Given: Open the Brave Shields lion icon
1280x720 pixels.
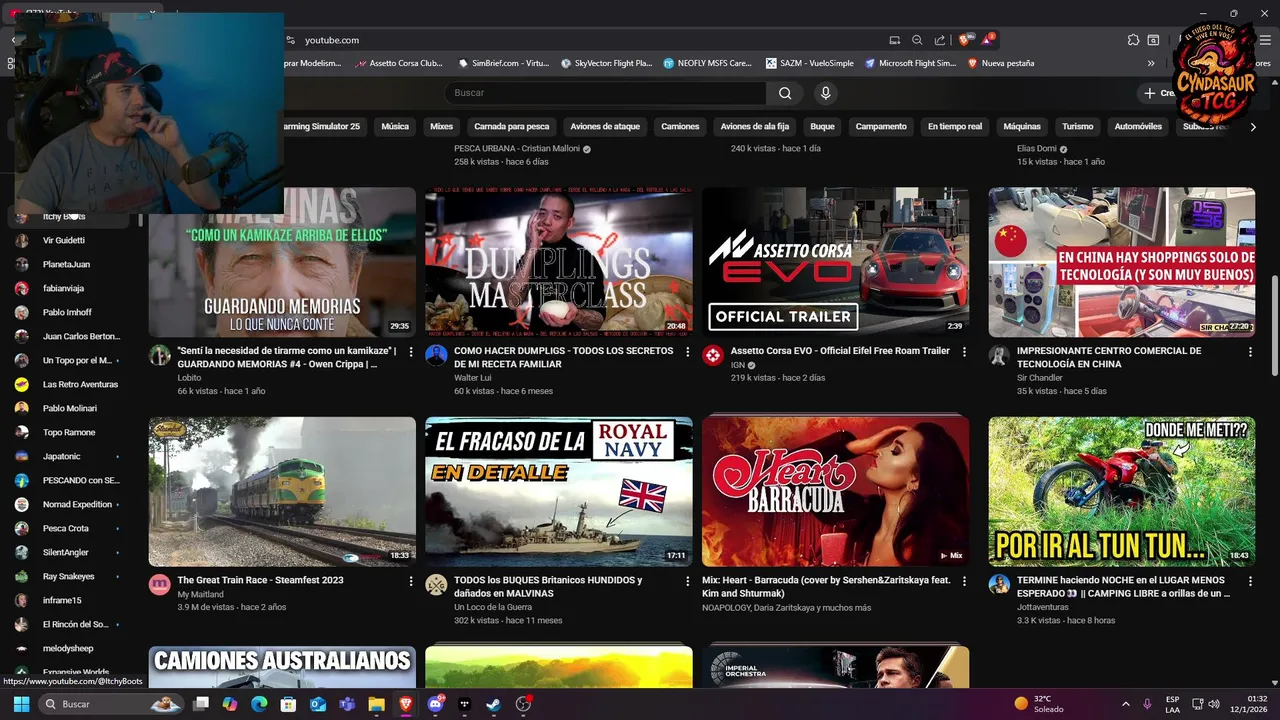Looking at the screenshot, I should (965, 40).
